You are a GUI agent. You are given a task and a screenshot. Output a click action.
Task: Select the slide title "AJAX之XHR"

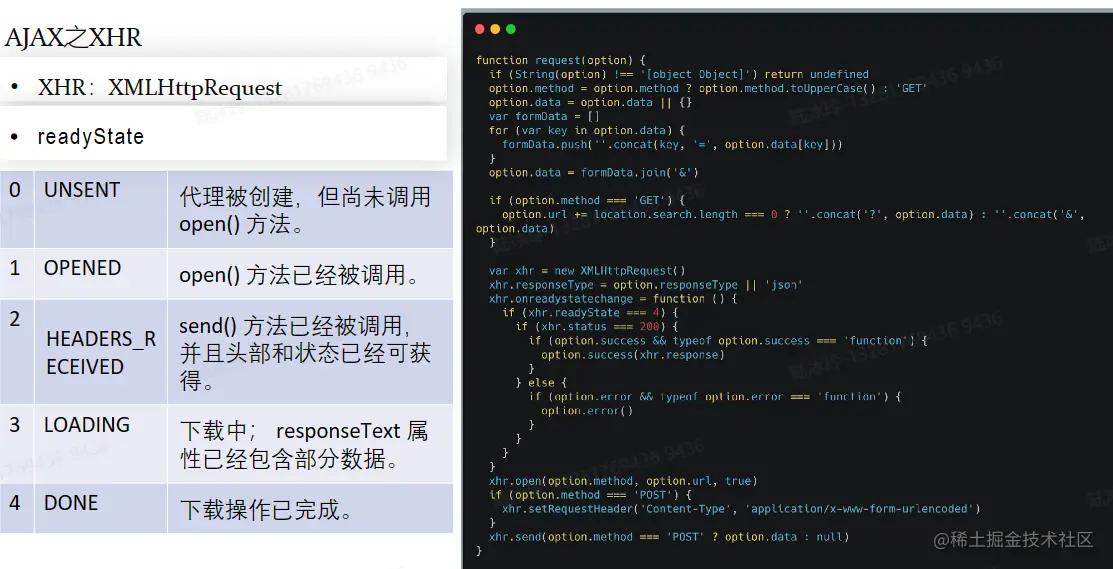[73, 38]
